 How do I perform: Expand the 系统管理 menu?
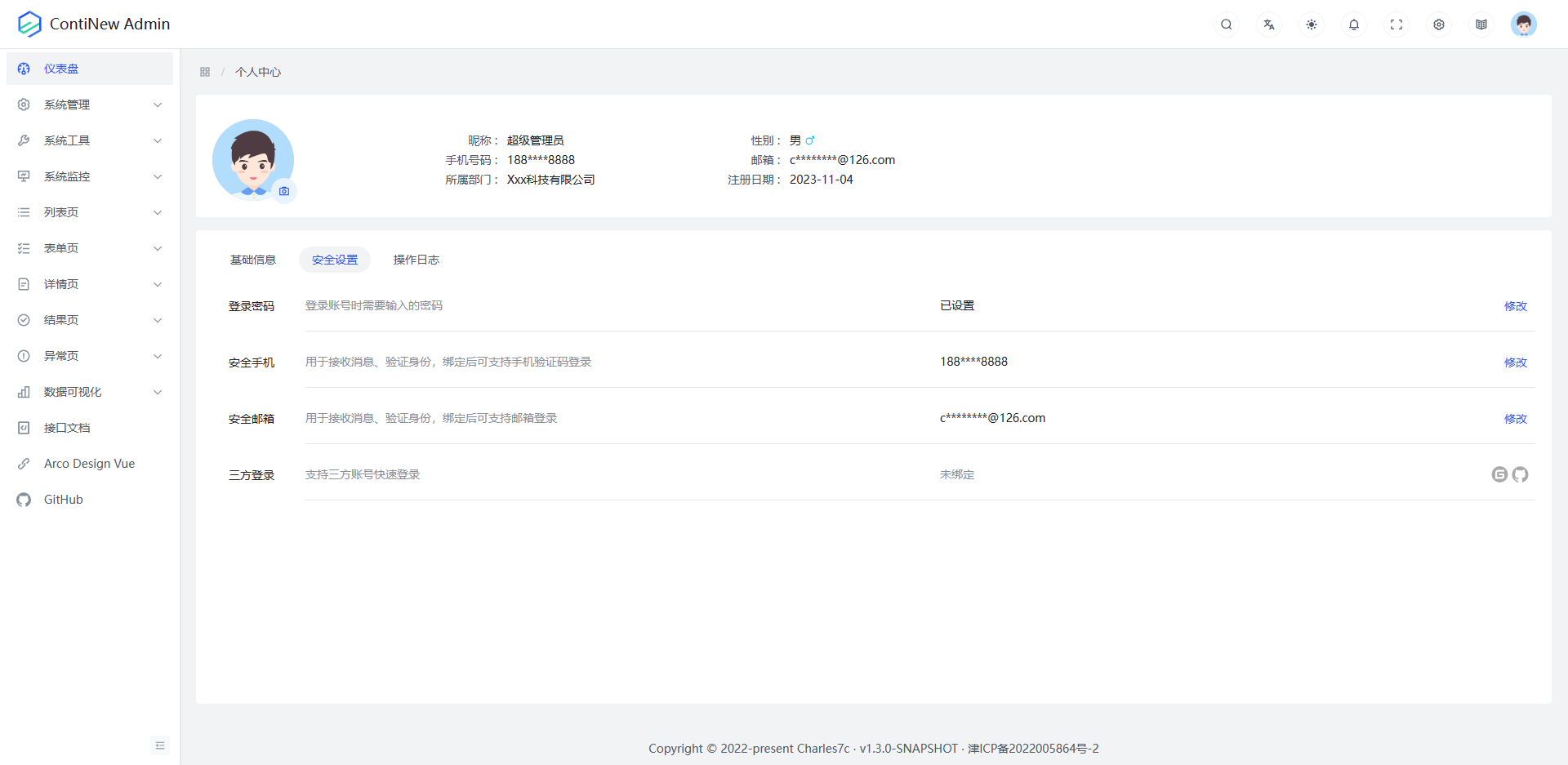[x=90, y=105]
